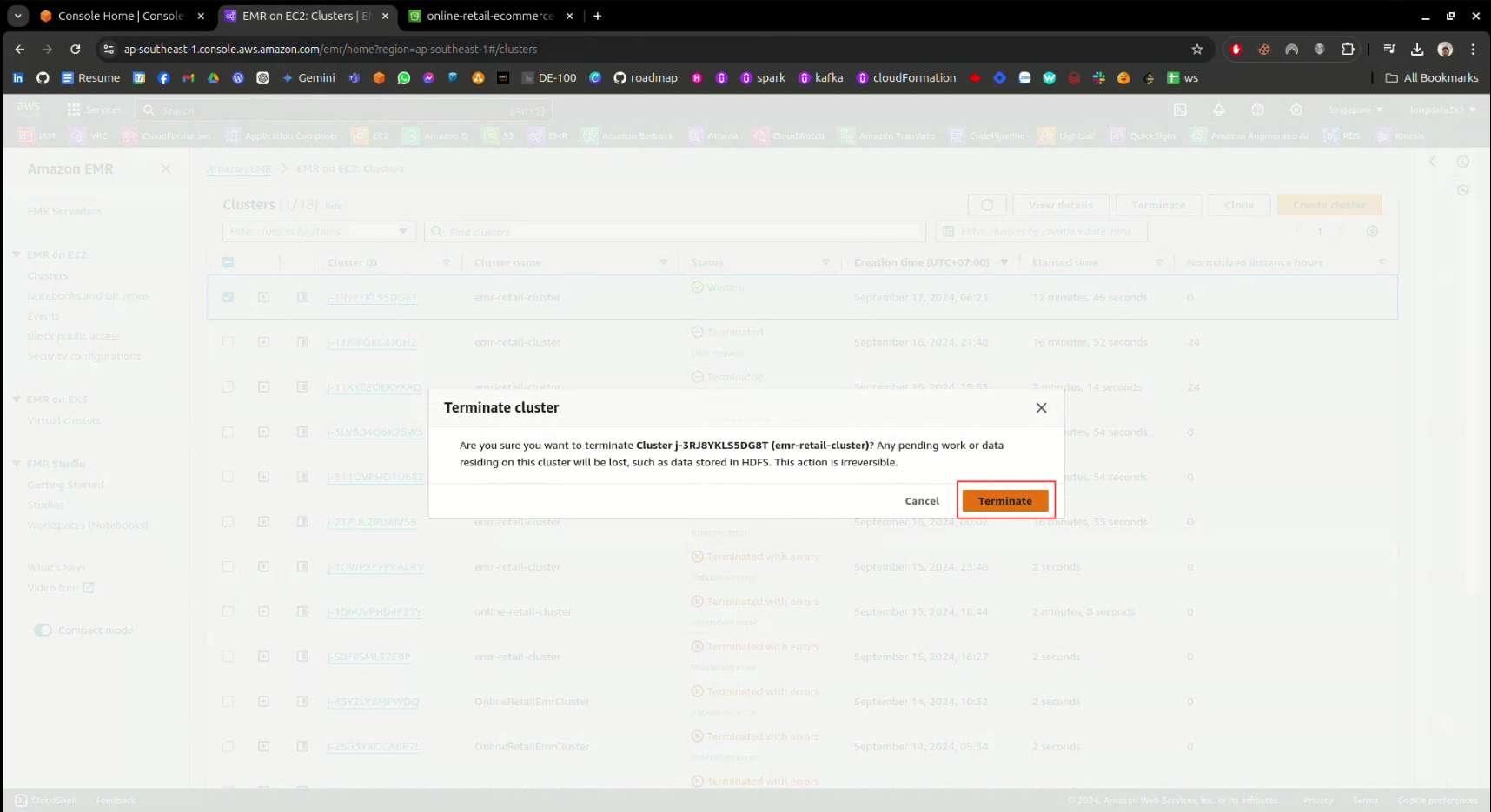This screenshot has width=1491, height=812.
Task: Open the Chrome downloads icon
Action: click(x=1417, y=50)
